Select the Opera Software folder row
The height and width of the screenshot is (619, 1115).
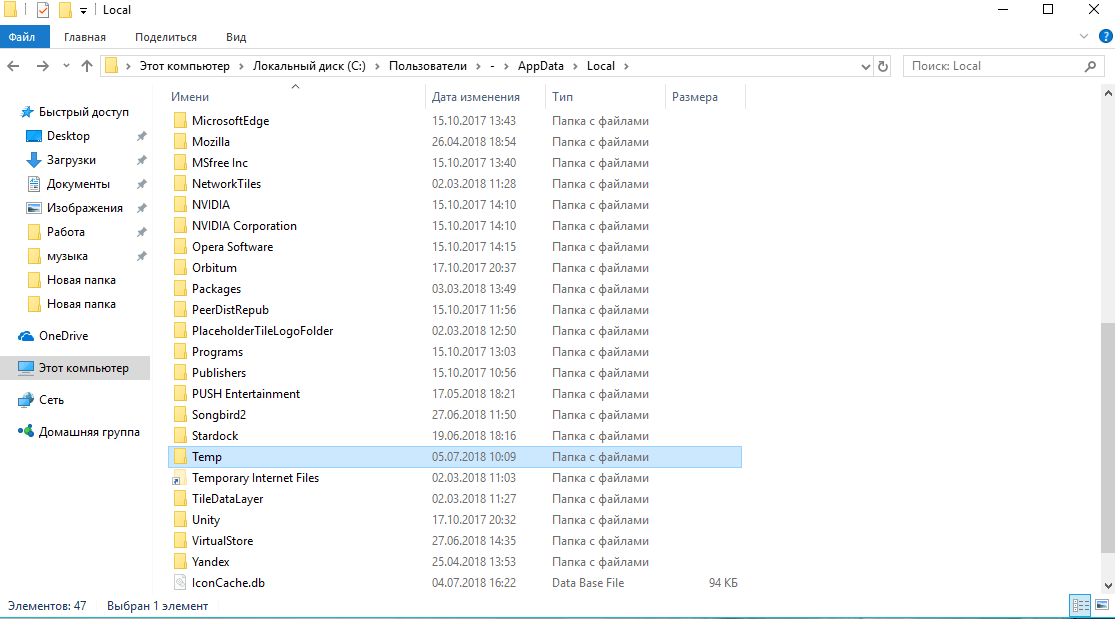pos(455,247)
